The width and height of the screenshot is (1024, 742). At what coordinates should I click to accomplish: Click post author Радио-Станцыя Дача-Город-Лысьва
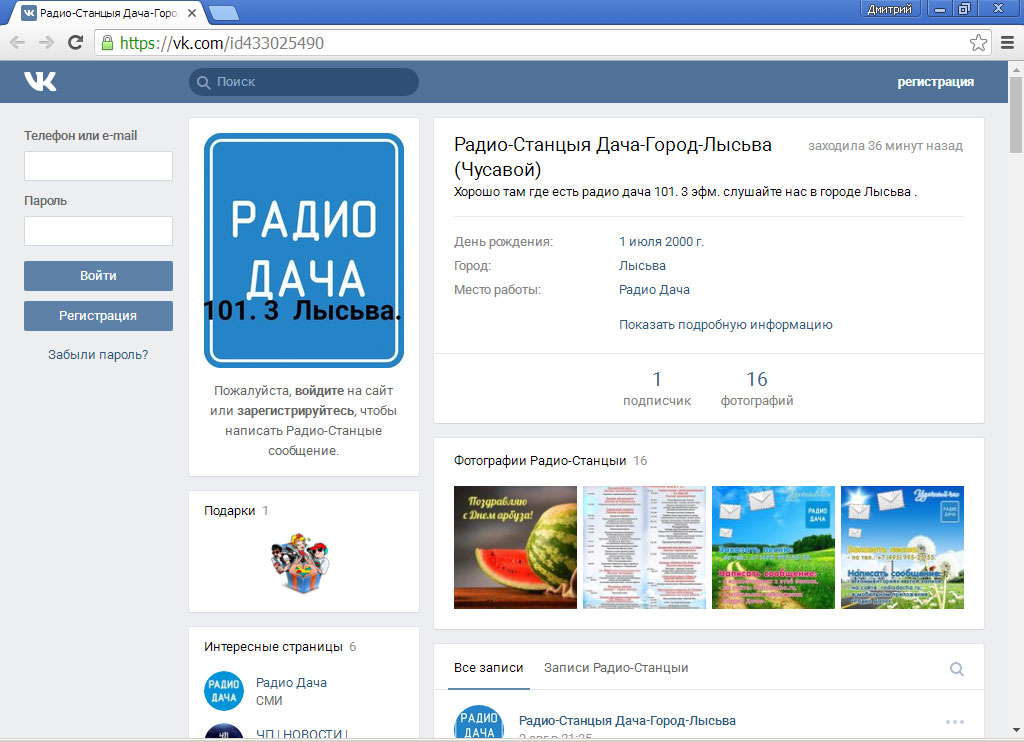[x=627, y=720]
